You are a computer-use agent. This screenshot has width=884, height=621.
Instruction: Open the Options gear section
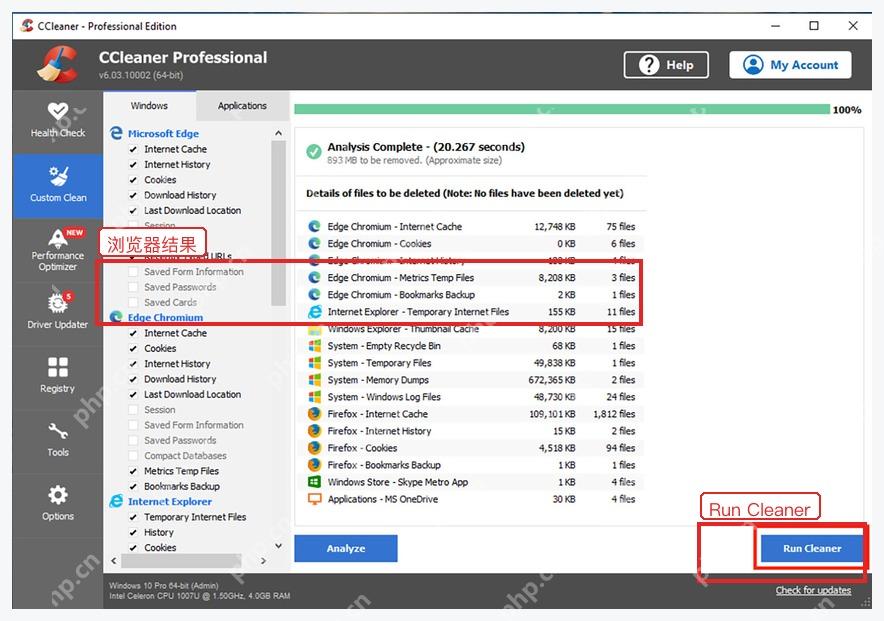point(58,503)
